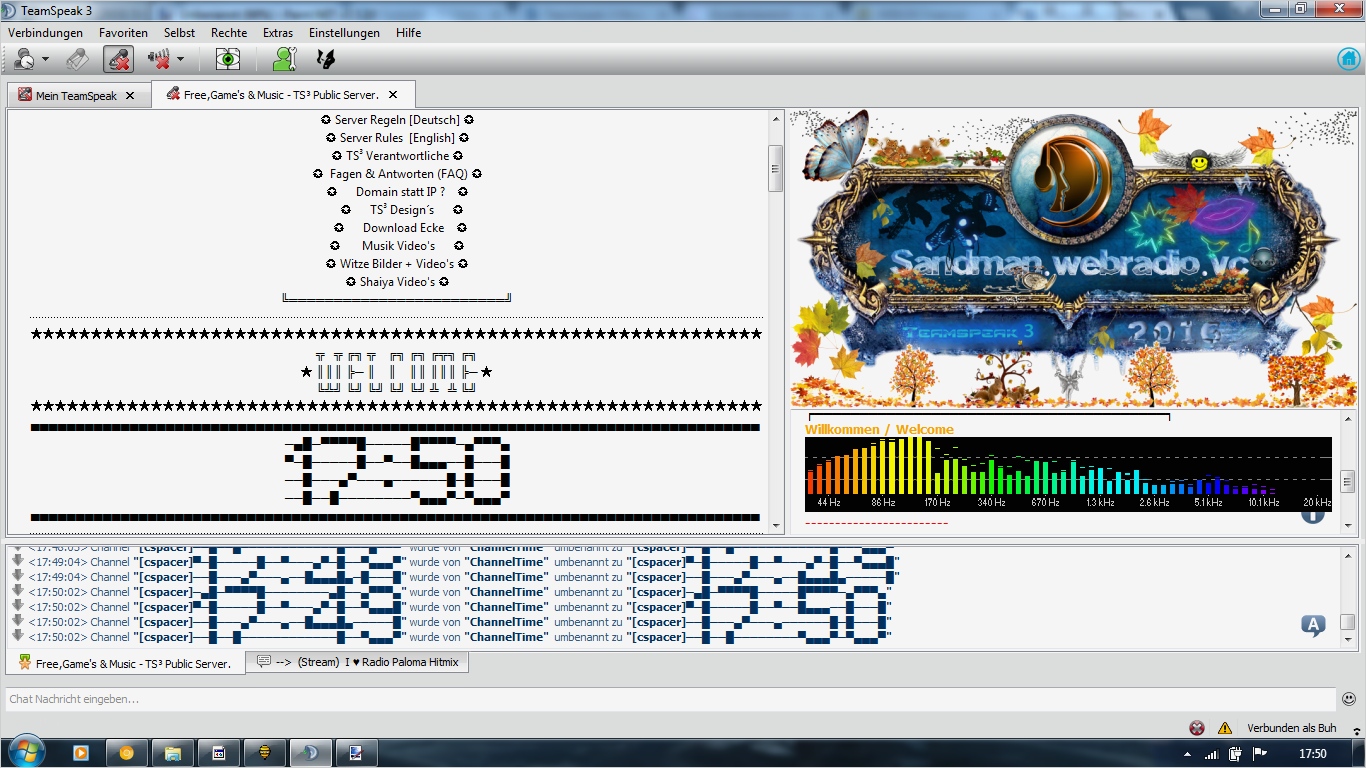Select the Free,Game's & Music tab below the chat log
The image size is (1366, 768).
(x=126, y=663)
